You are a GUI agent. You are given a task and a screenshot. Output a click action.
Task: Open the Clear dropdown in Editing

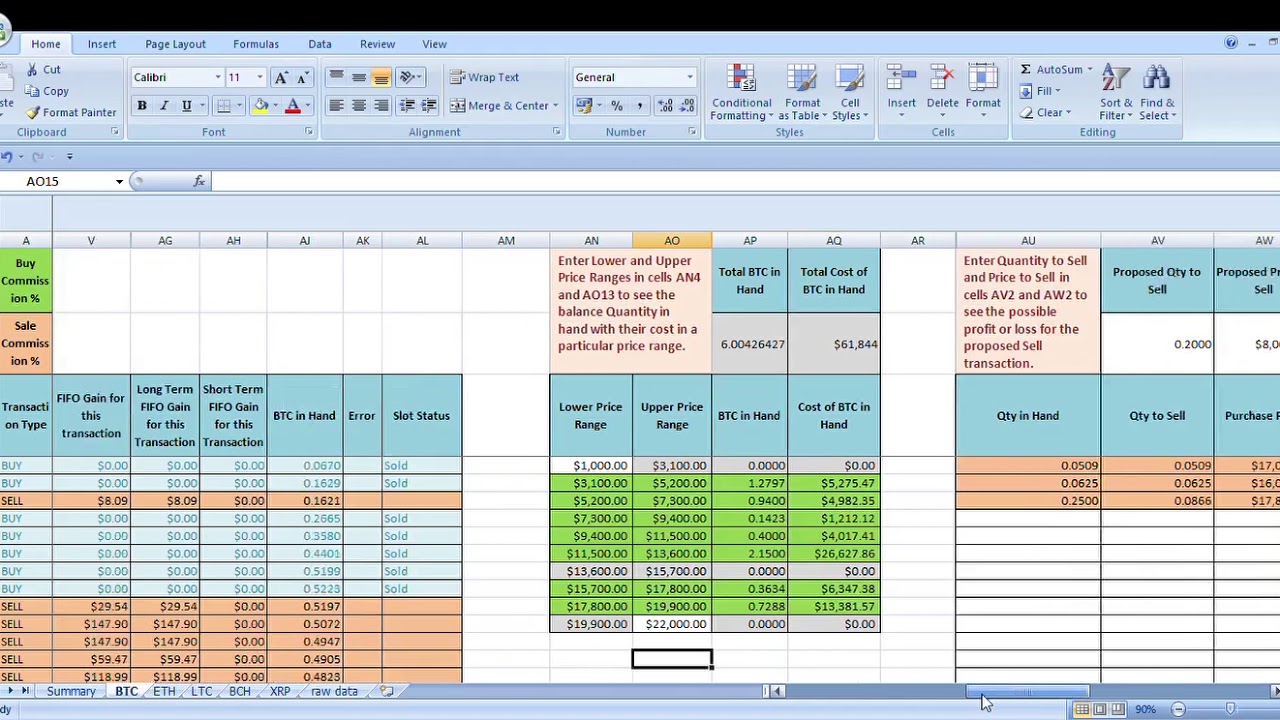tap(1045, 113)
